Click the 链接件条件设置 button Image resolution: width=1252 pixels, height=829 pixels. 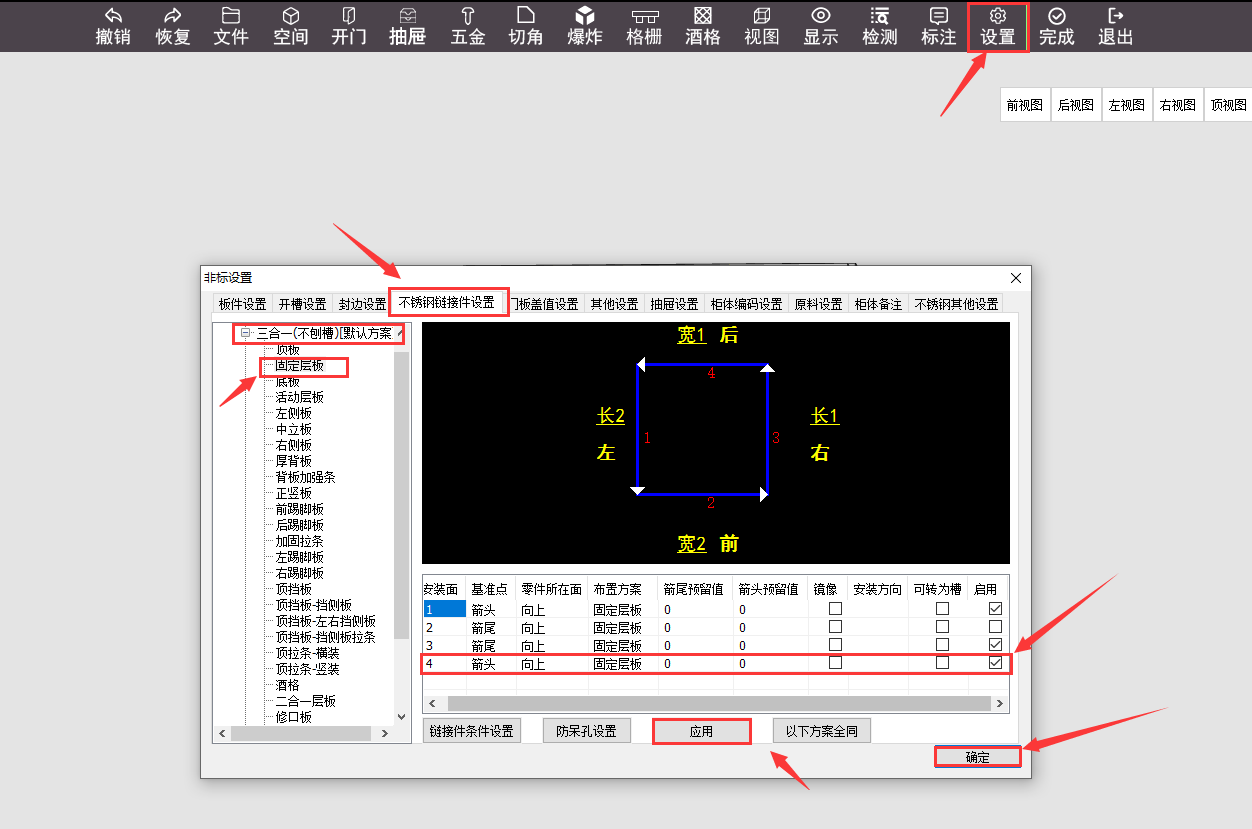(x=471, y=731)
